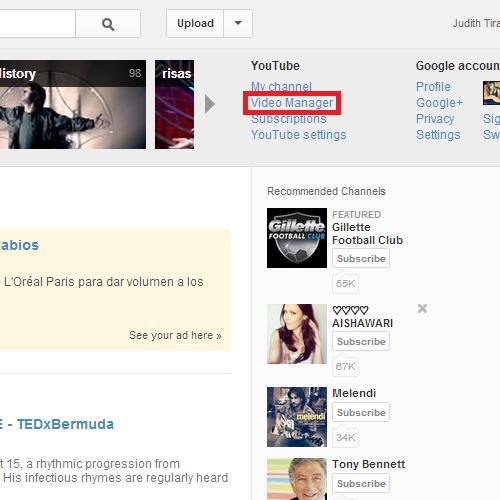Viewport: 500px width, 500px height.
Task: Subscribe to Gillette Football Club
Action: tap(361, 258)
